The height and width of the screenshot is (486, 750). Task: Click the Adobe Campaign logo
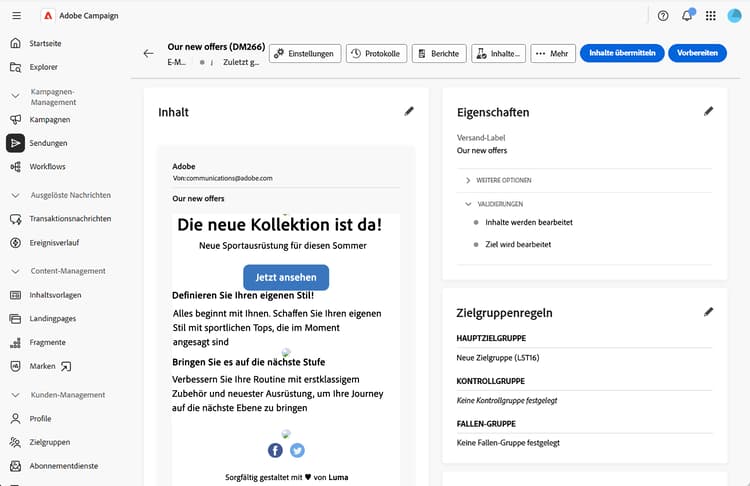[x=48, y=16]
